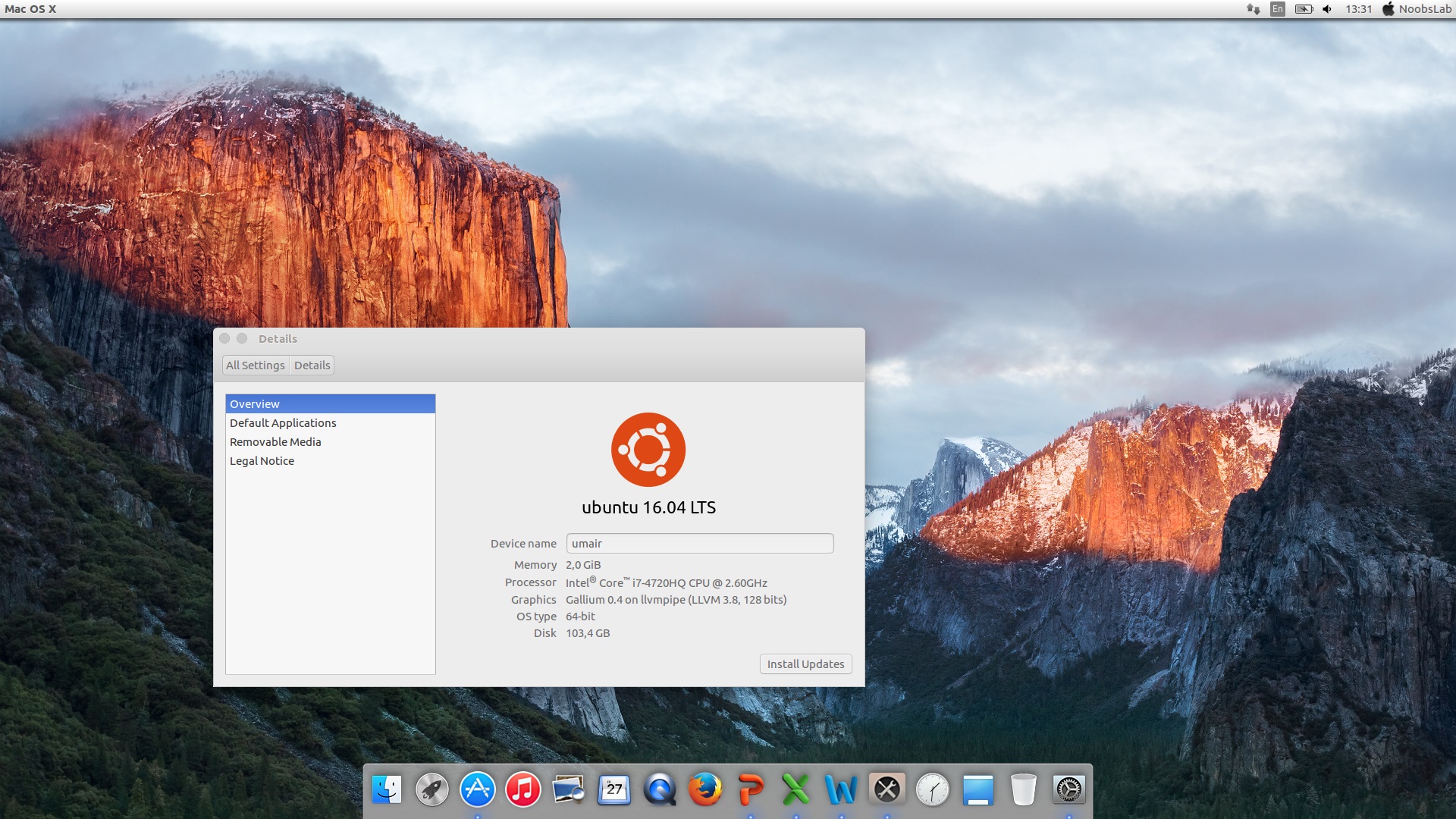
Task: Select Default Applications in the sidebar
Action: (x=283, y=422)
